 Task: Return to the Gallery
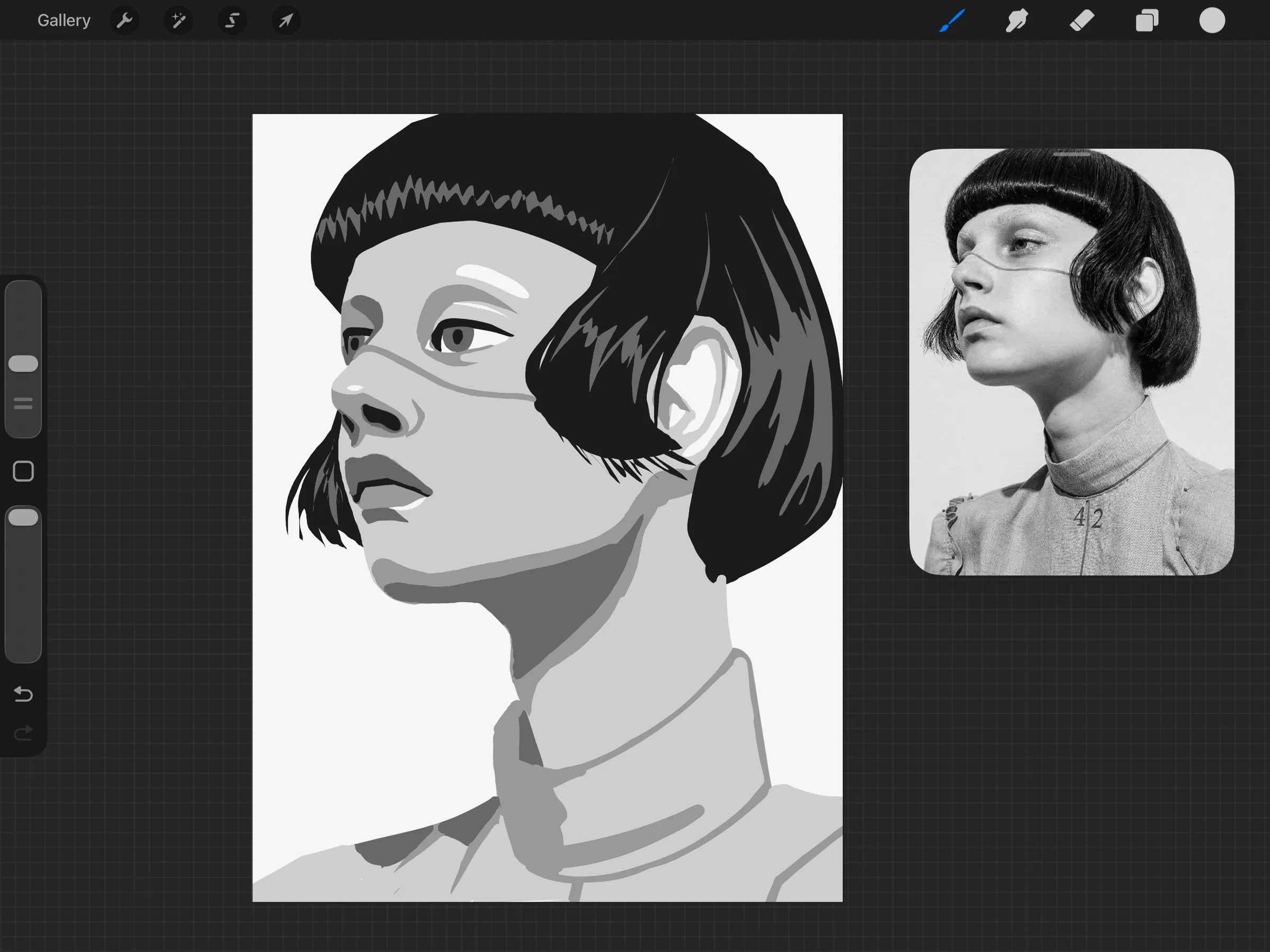63,21
